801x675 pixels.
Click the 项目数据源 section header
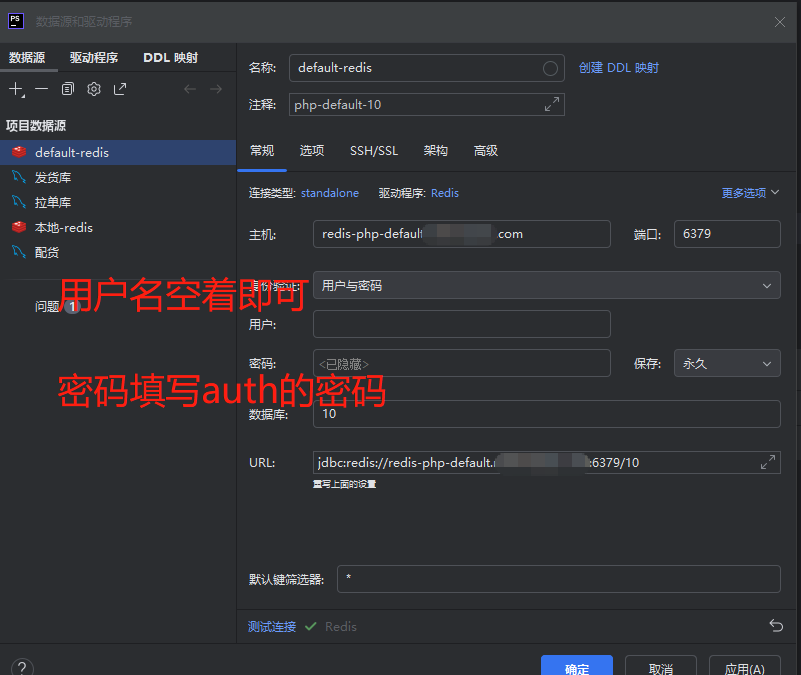coord(36,126)
